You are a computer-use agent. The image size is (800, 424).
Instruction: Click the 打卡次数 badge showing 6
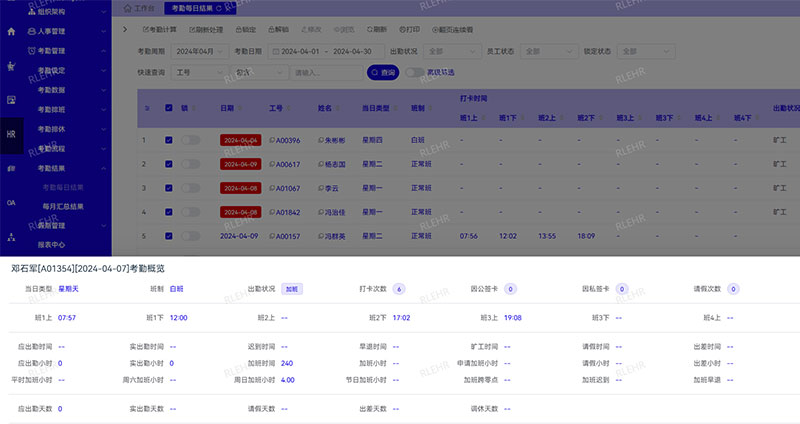399,289
